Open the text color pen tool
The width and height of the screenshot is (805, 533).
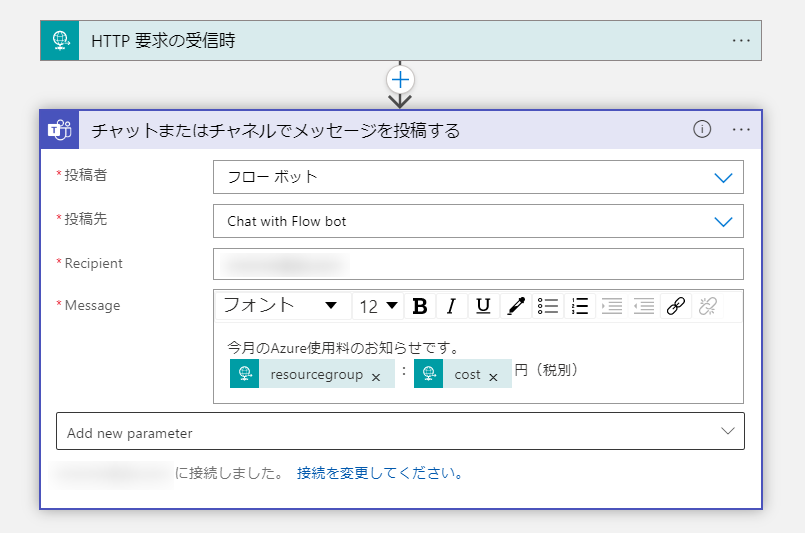coord(515,306)
